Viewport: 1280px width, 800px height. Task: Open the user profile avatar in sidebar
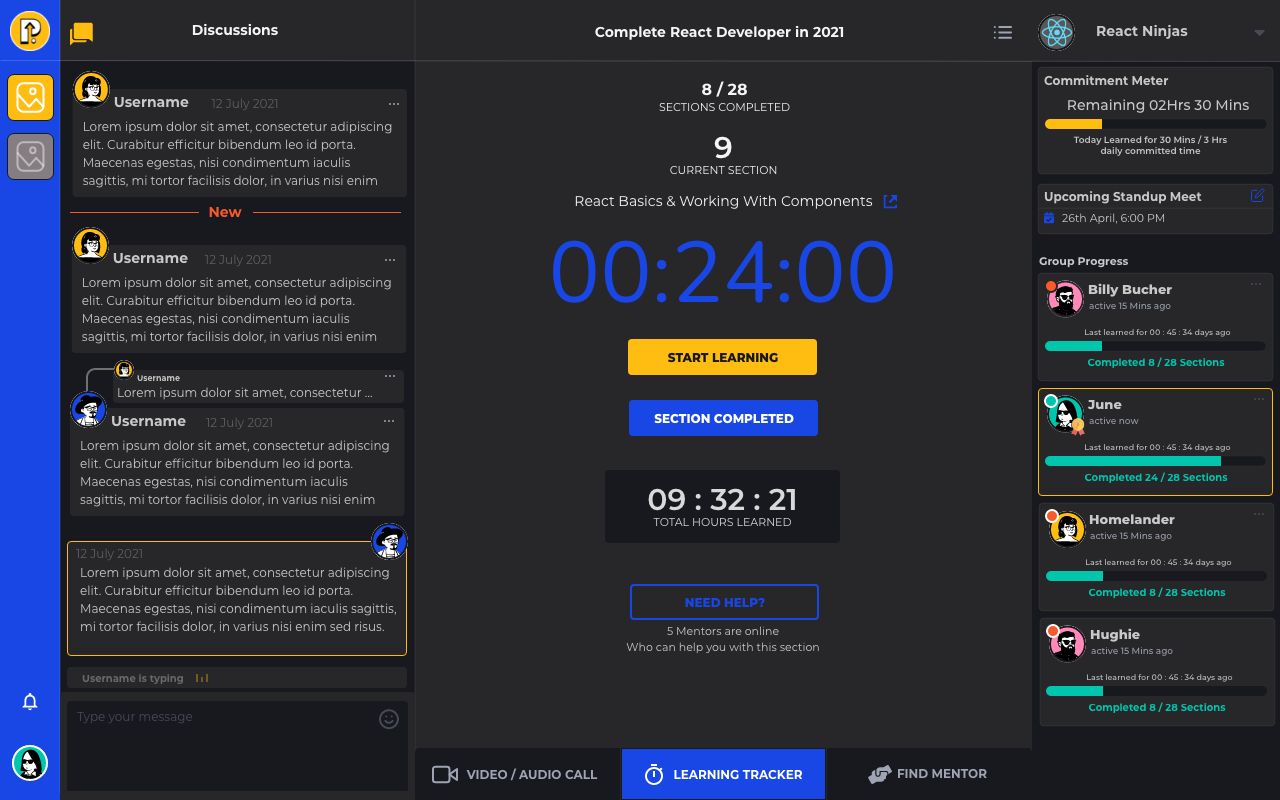tap(30, 763)
